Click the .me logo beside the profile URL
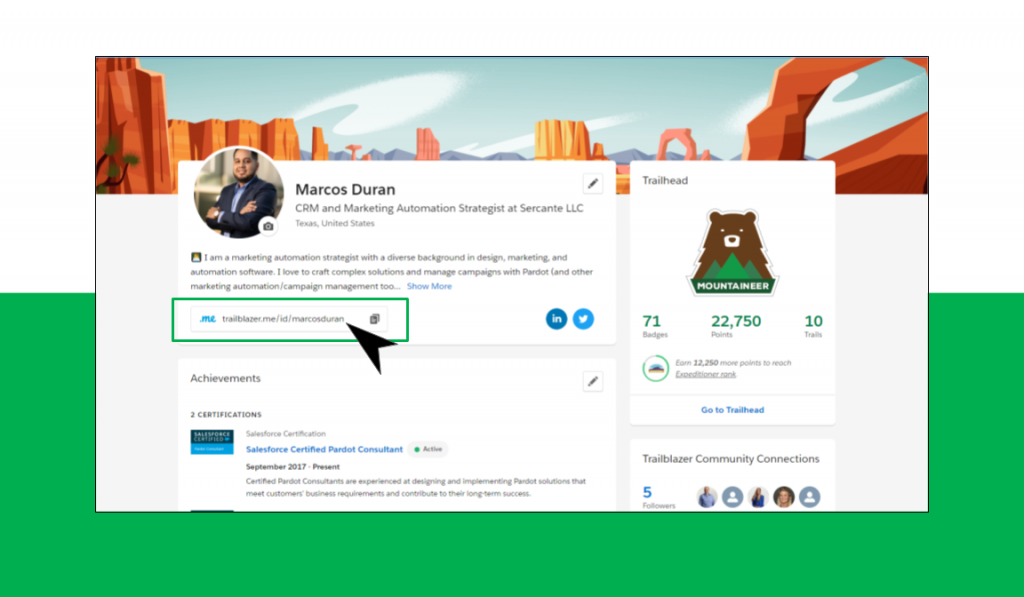 pos(208,319)
